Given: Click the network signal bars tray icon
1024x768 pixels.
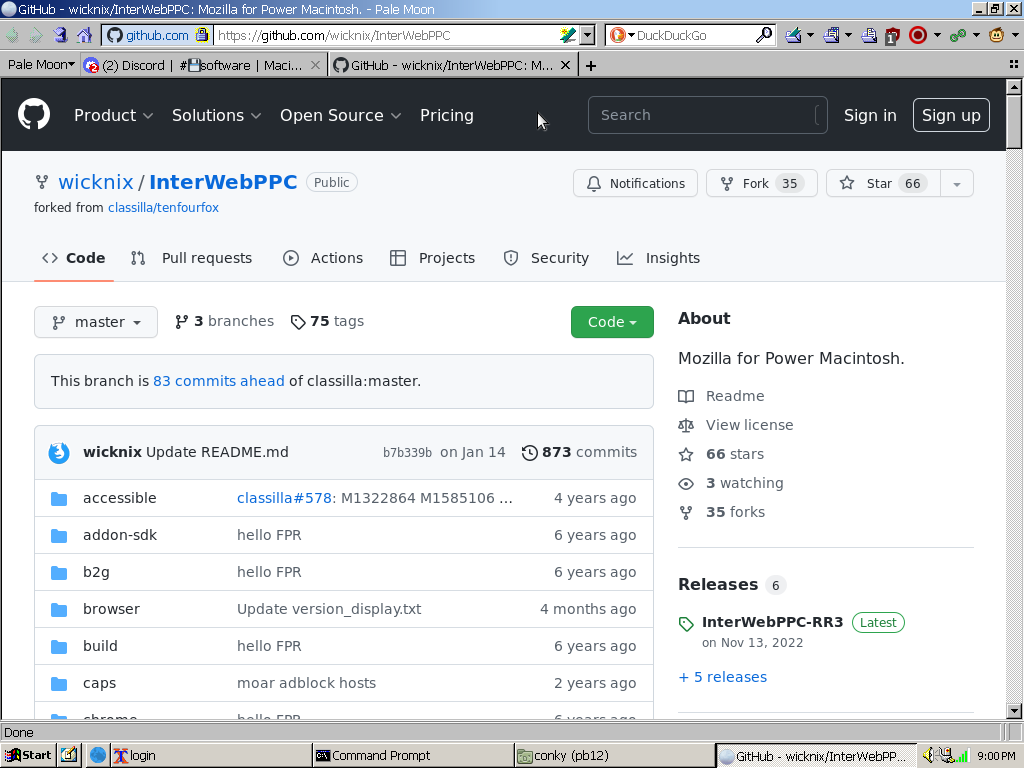Looking at the screenshot, I should point(961,756).
